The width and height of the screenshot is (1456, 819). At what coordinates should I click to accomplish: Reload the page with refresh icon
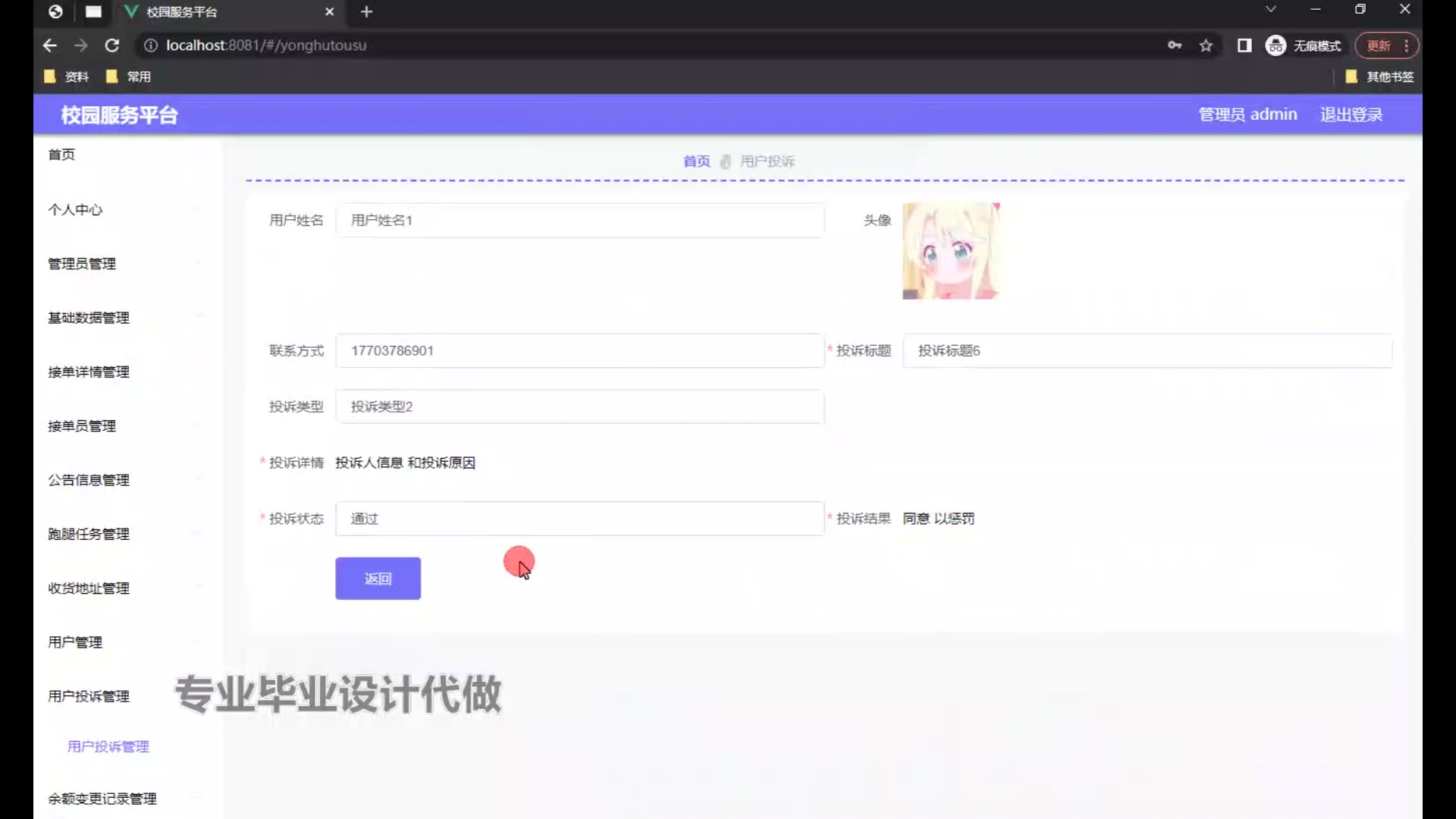pos(112,45)
